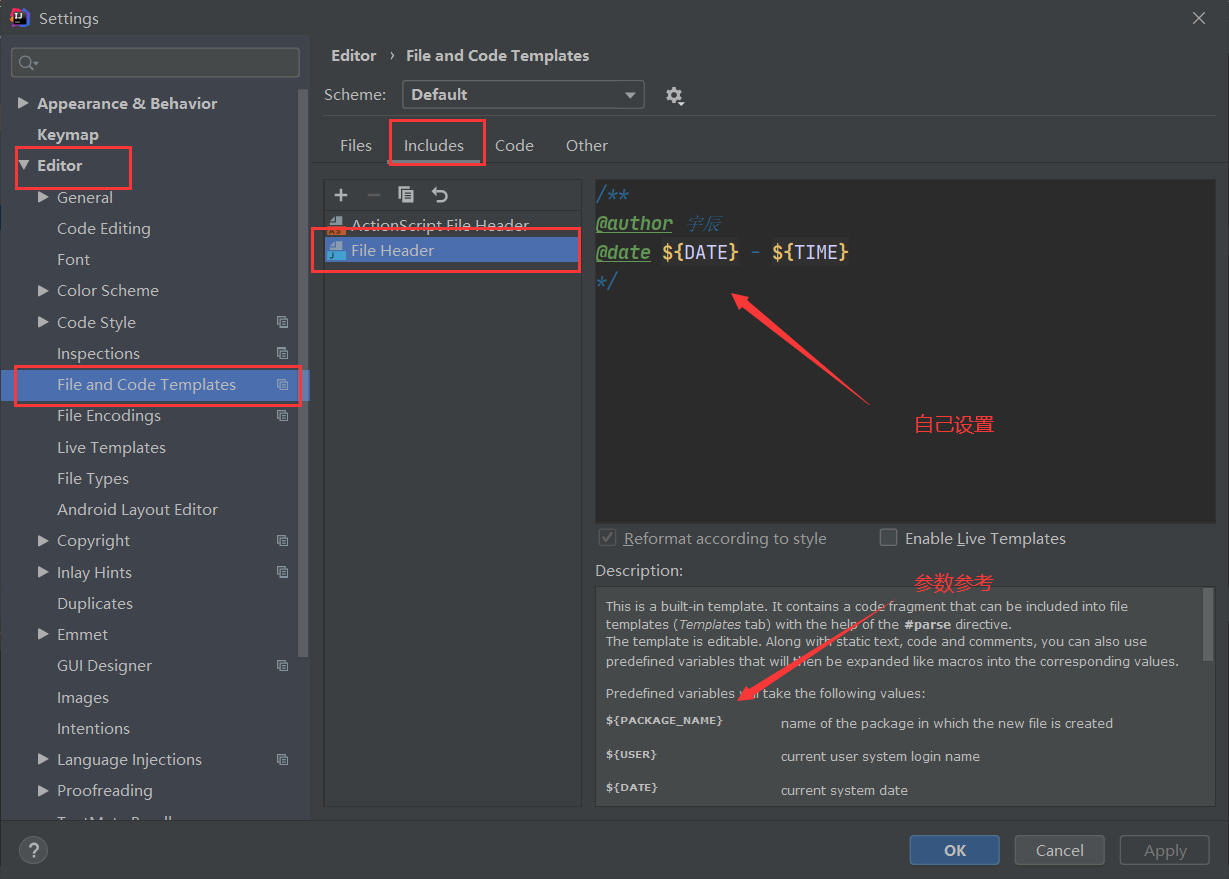This screenshot has width=1229, height=879.
Task: Click the project-level icon beside Inspections
Action: pos(283,353)
